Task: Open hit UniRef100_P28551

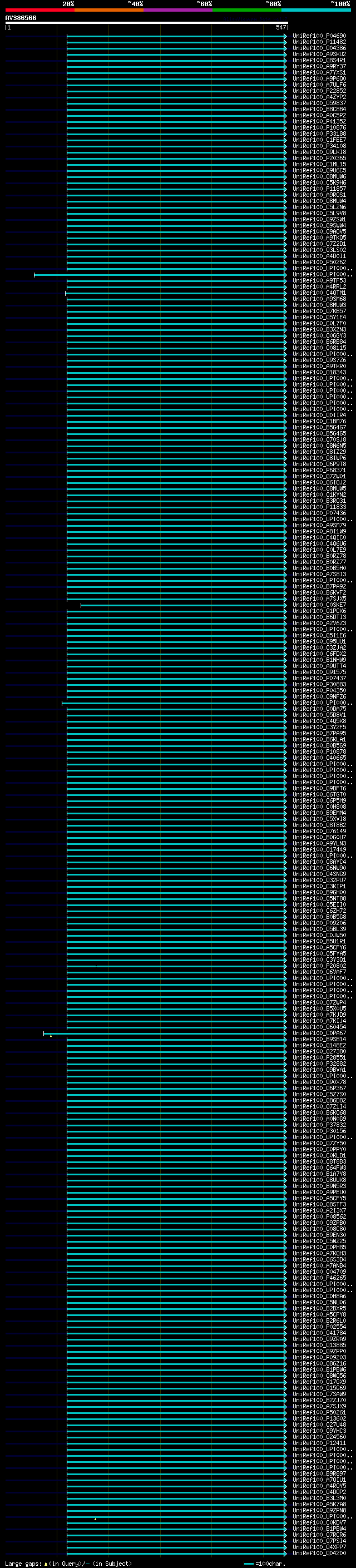Action: click(319, 1058)
